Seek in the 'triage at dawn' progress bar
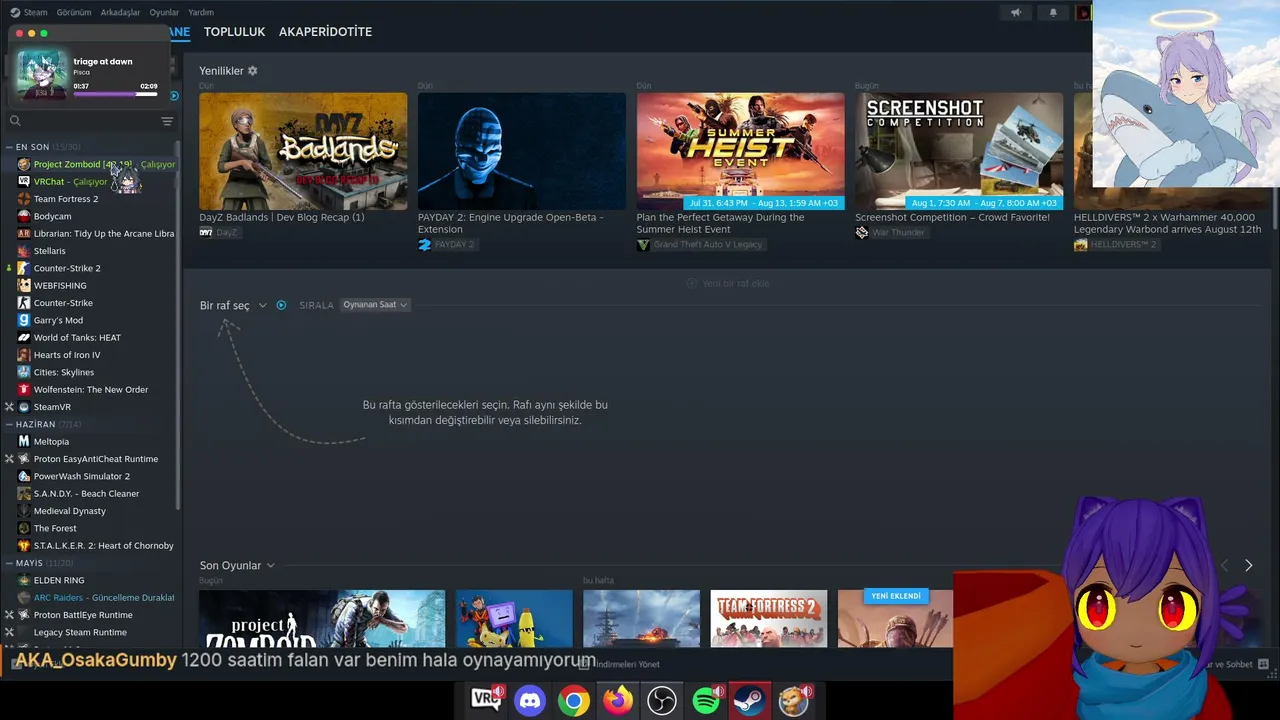Screen dimensions: 1280x720 point(115,94)
